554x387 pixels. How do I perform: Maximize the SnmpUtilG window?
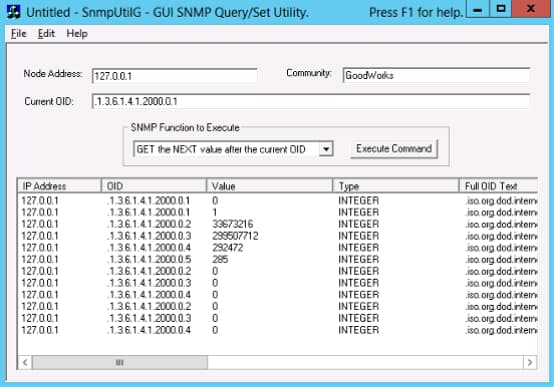click(x=501, y=9)
